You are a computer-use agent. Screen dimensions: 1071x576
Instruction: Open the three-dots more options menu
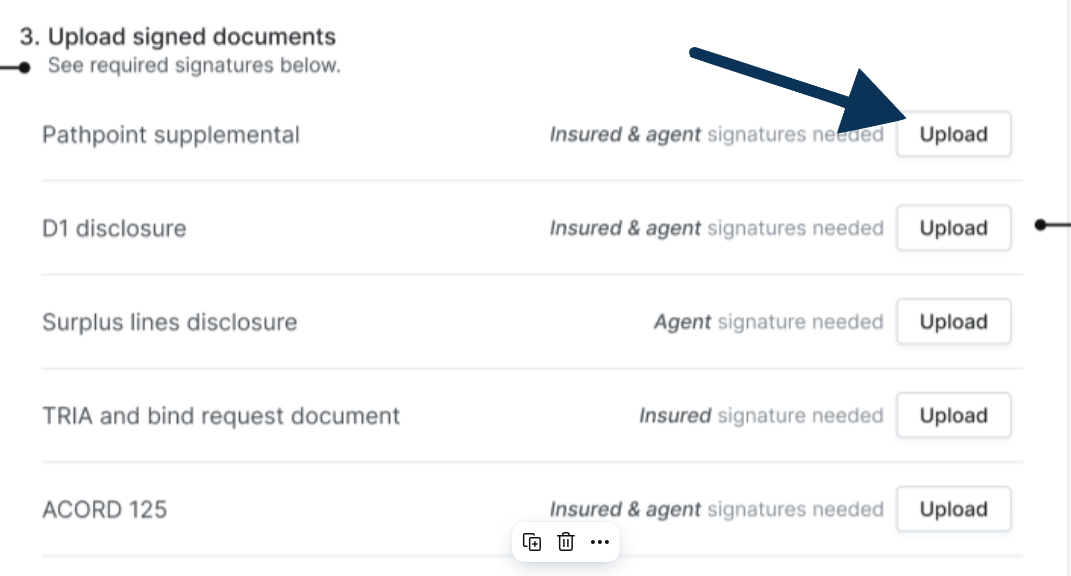(x=600, y=542)
